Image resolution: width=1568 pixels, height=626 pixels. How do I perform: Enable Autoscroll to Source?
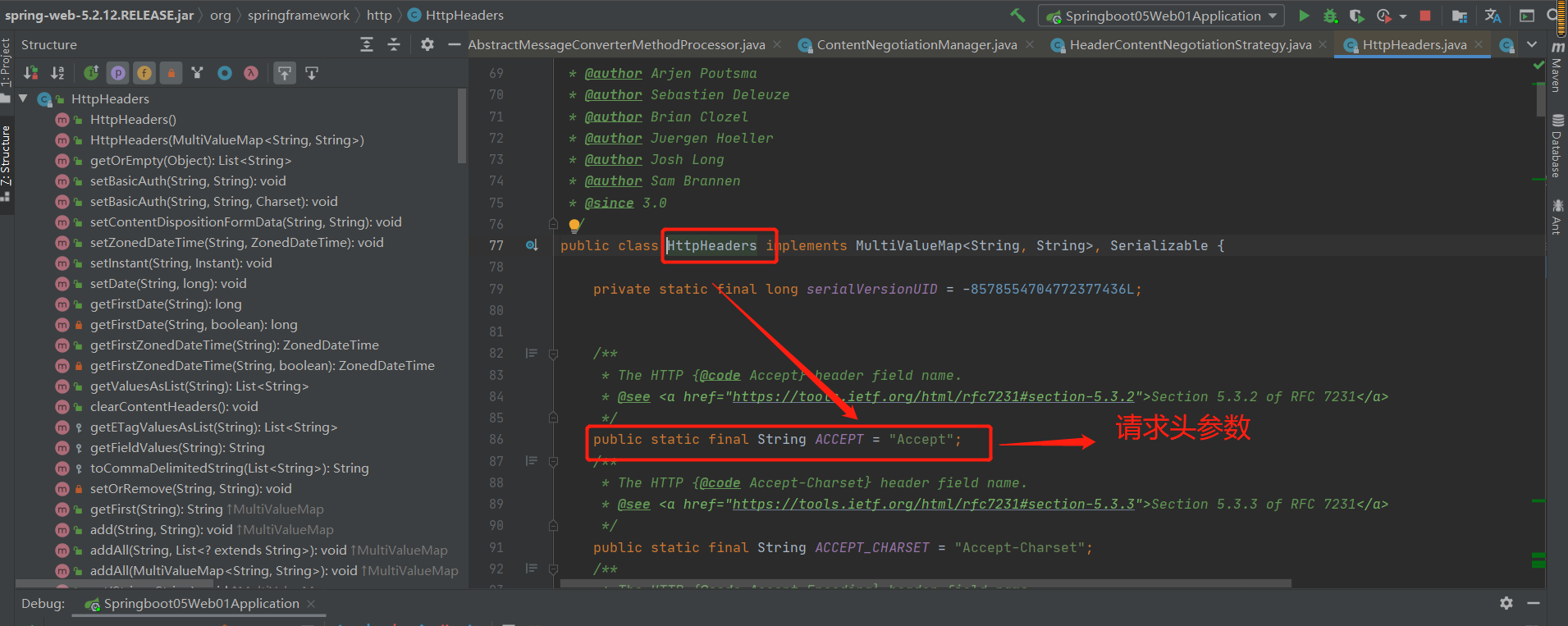[284, 73]
